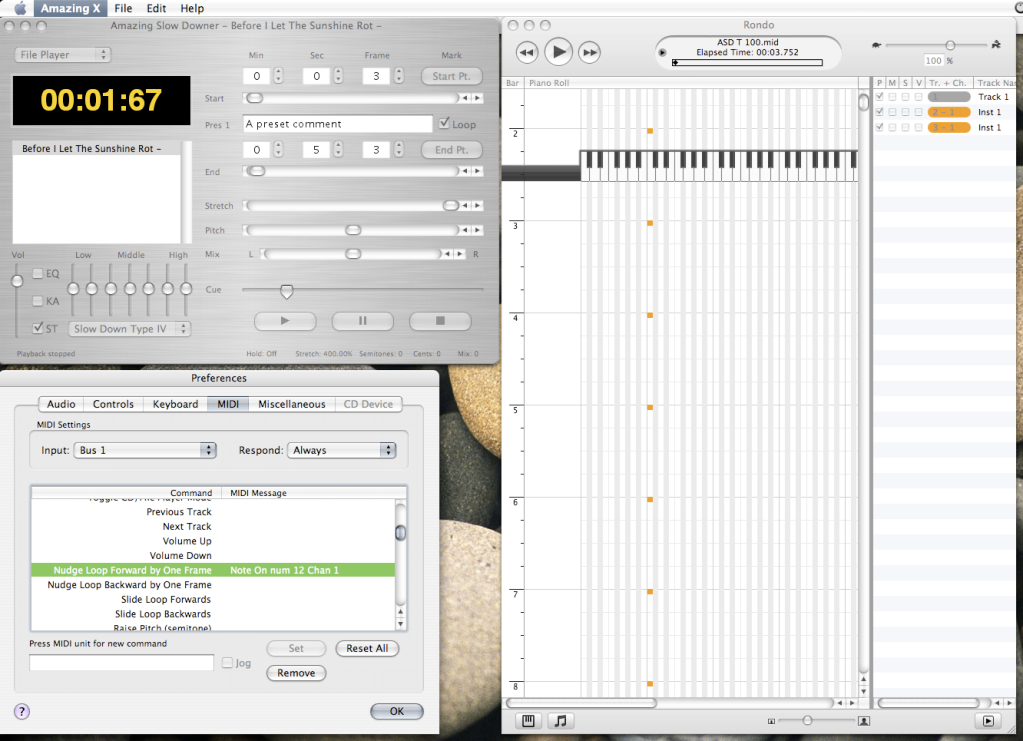The width and height of the screenshot is (1023, 741).
Task: Toggle the M mute checkbox for Track 1
Action: (893, 97)
